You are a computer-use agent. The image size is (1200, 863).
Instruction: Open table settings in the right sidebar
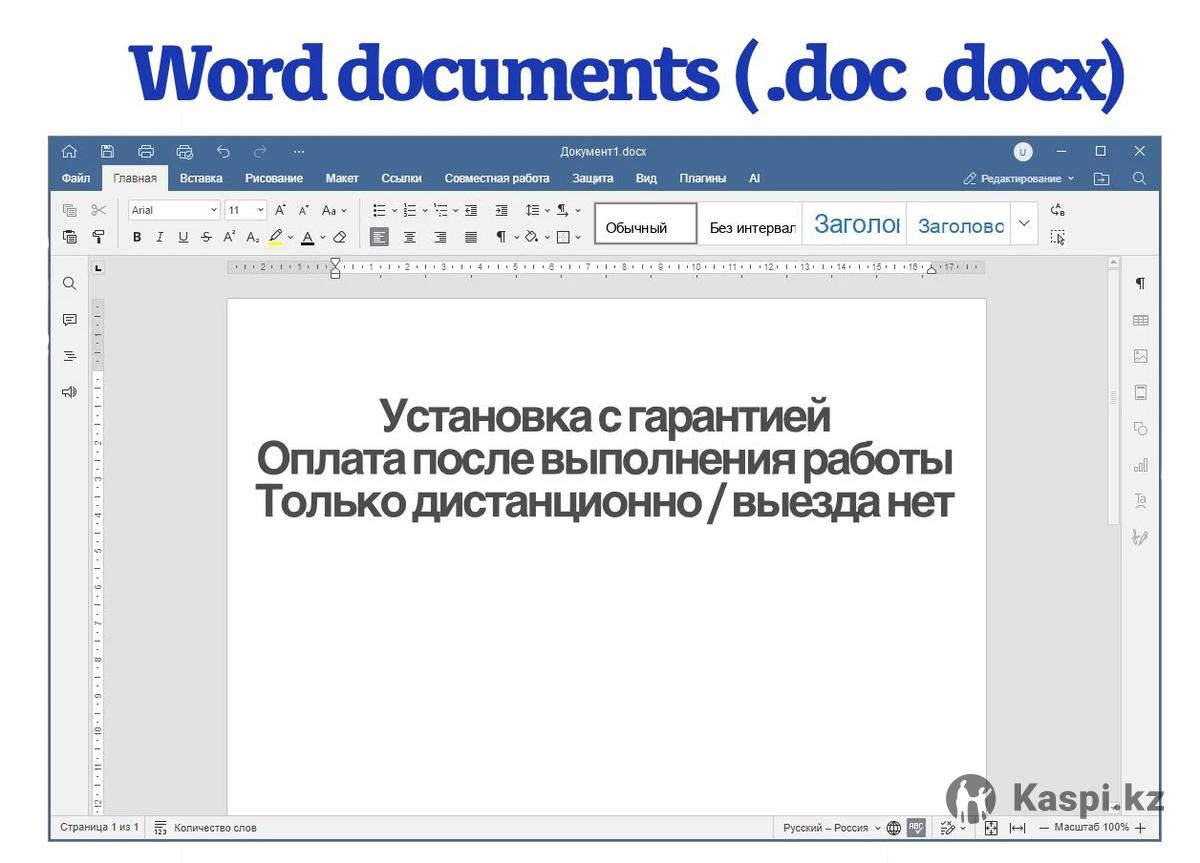[x=1140, y=320]
